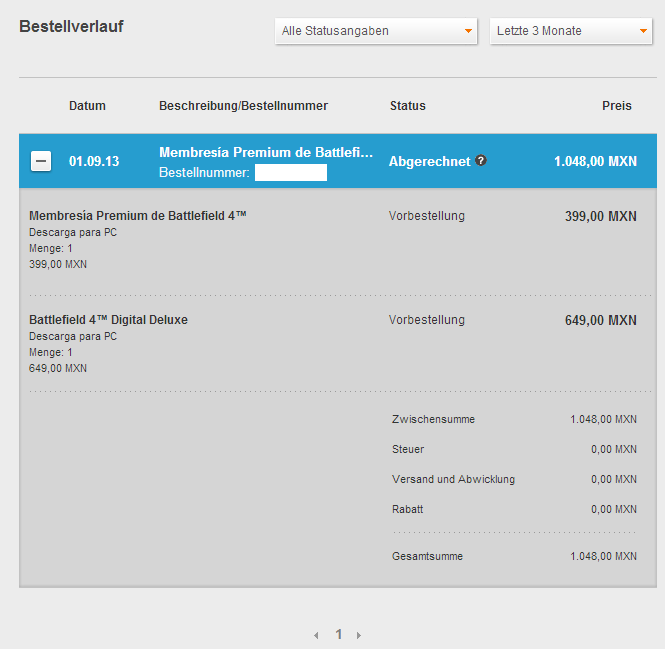Click Vorbestellung status of Digital Deluxe item

click(427, 320)
